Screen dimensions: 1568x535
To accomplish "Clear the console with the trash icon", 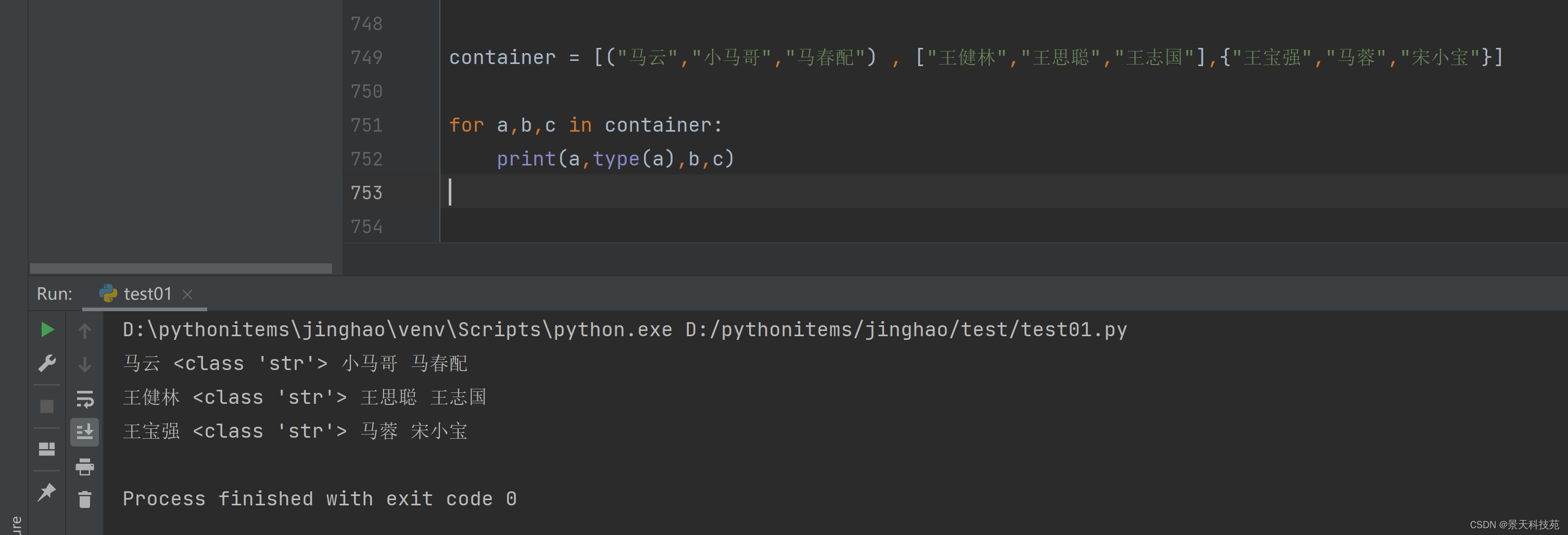I will point(85,500).
